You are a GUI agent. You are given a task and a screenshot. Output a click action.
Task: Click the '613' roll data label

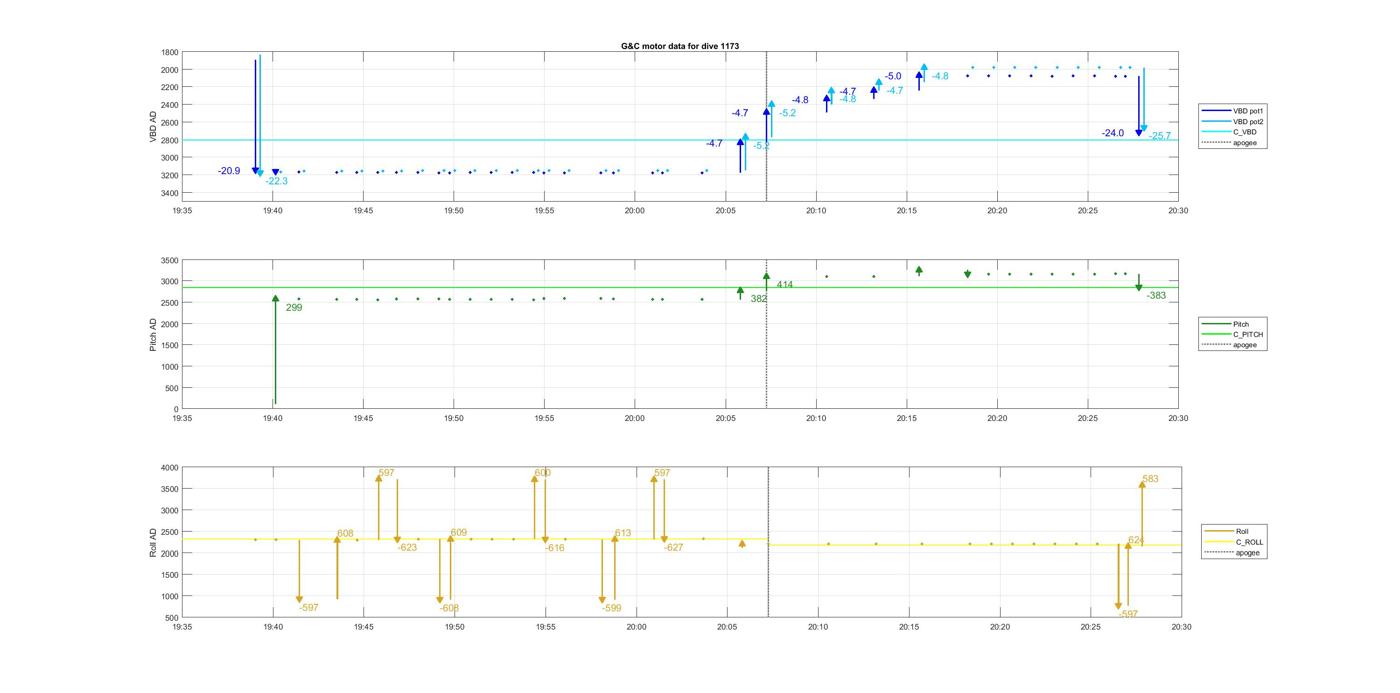tap(623, 534)
